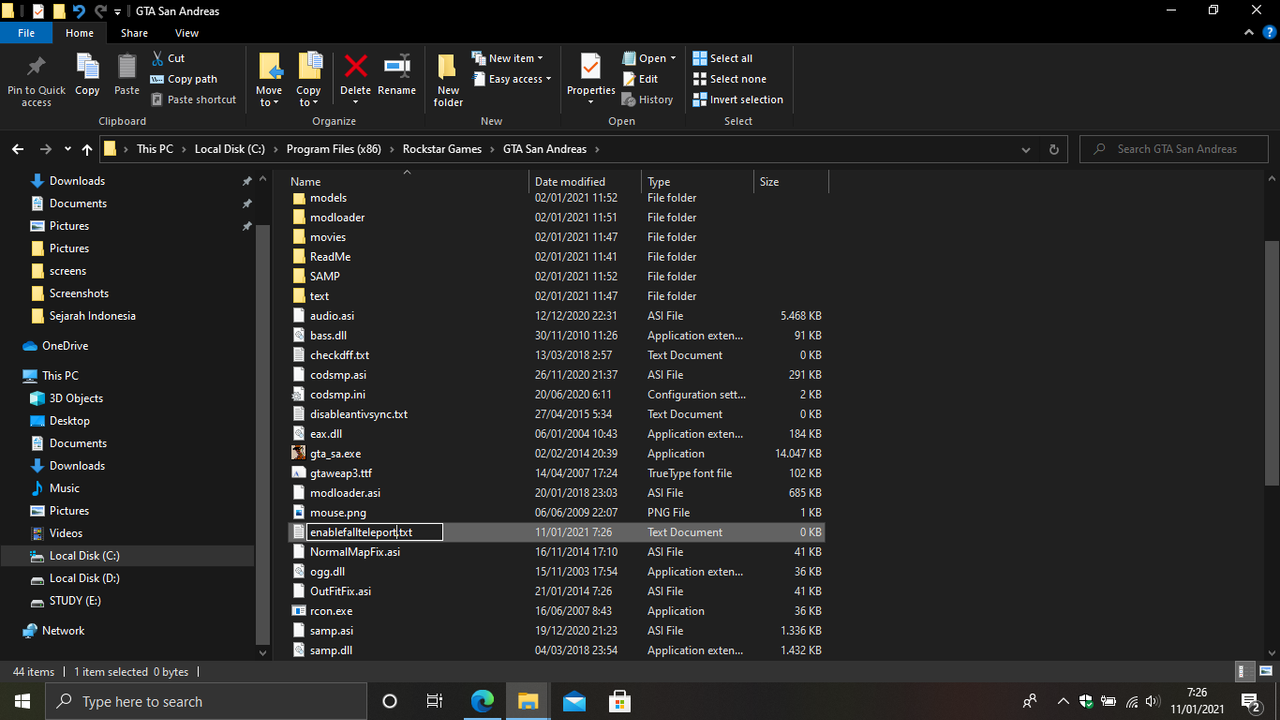Select STUDY (E:) drive
This screenshot has height=720, width=1280.
(x=75, y=601)
